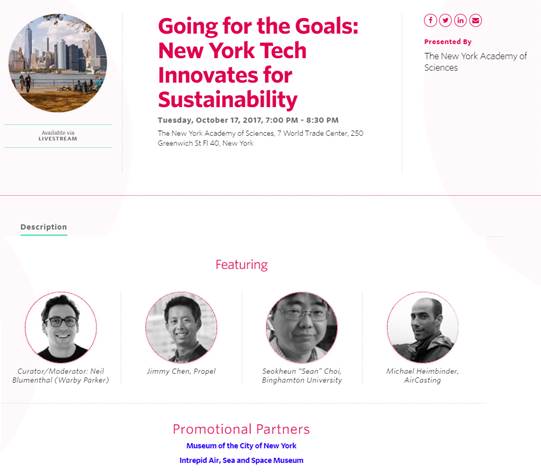Click the 7 World Trade Center venue address
The image size is (541, 476).
click(260, 138)
